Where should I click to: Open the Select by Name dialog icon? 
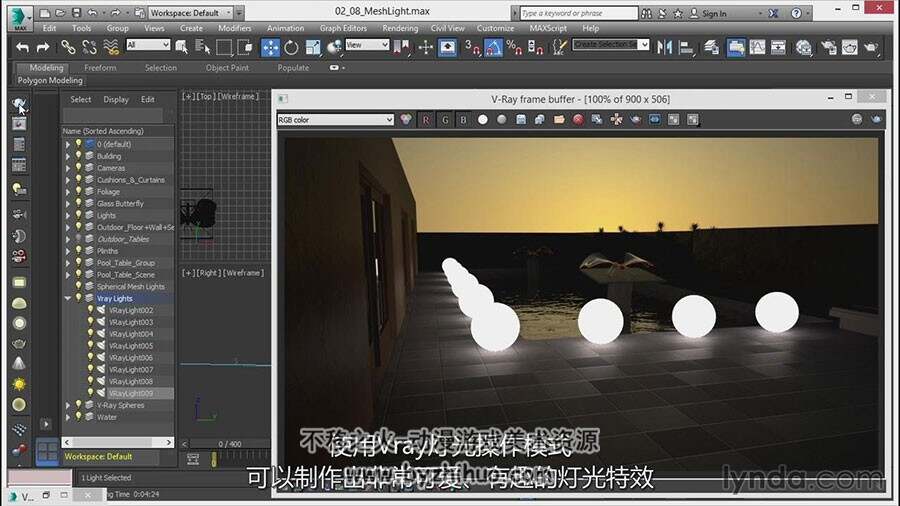203,47
